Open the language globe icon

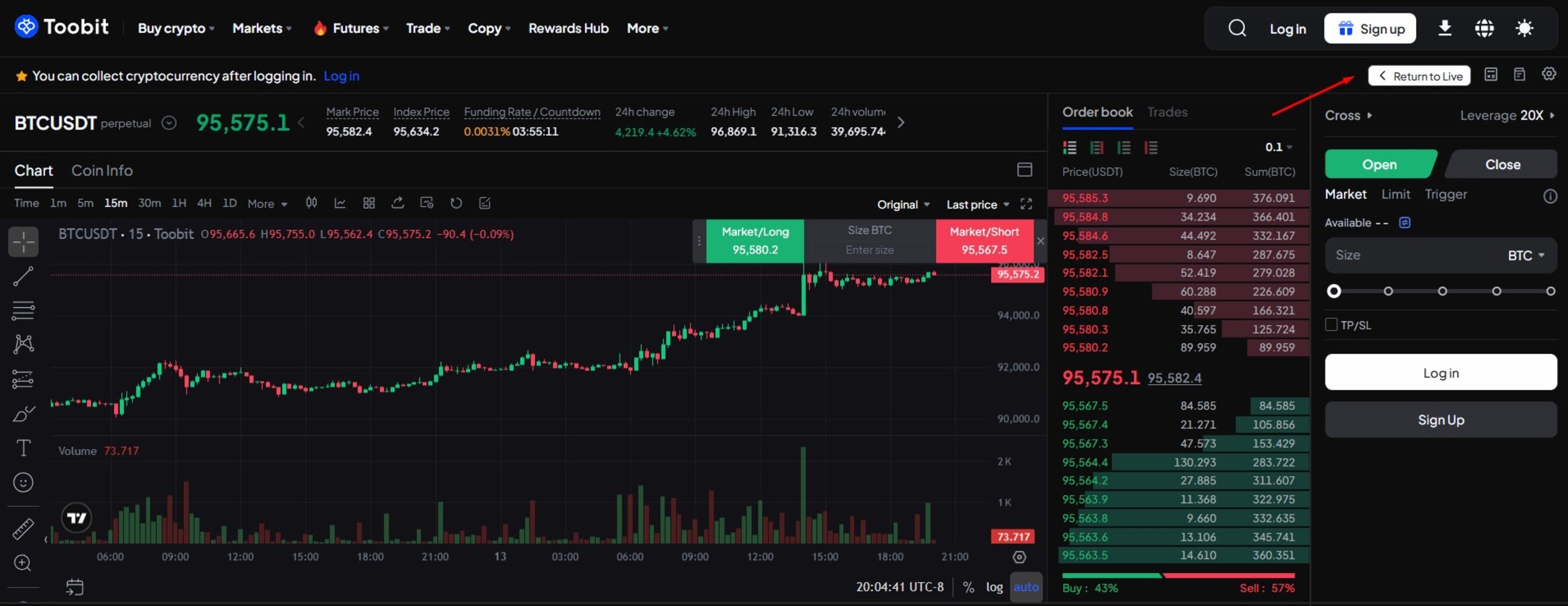pyautogui.click(x=1485, y=28)
